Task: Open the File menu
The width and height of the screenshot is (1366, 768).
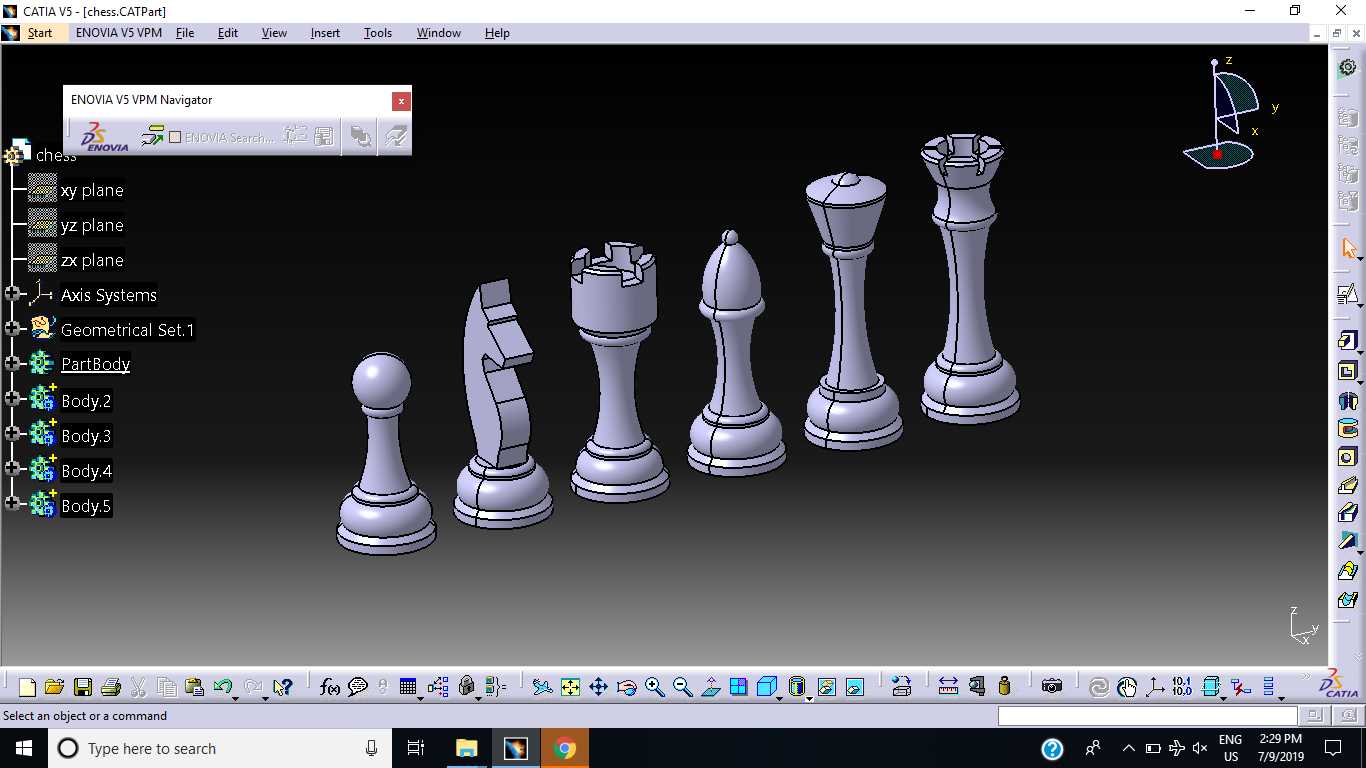Action: click(185, 33)
